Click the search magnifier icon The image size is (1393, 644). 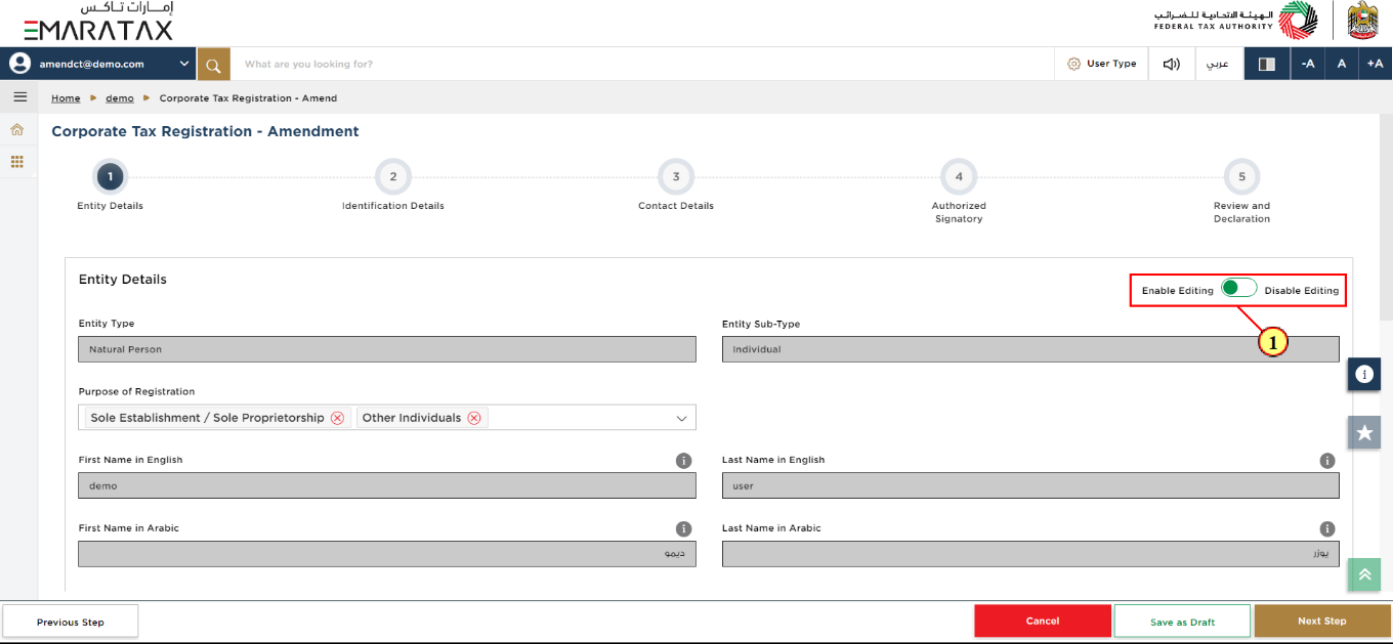[x=213, y=65]
